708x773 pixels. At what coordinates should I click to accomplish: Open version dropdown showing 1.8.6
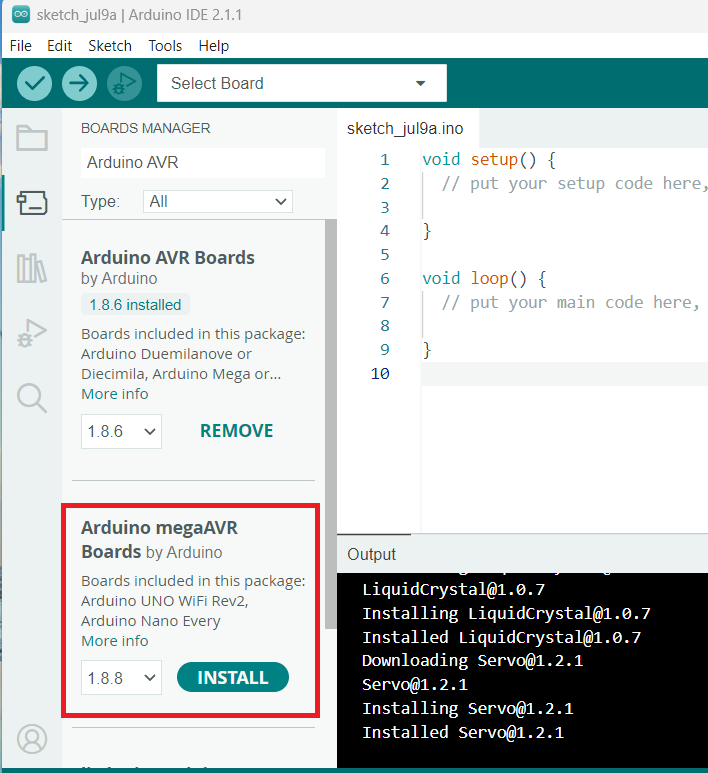[121, 431]
